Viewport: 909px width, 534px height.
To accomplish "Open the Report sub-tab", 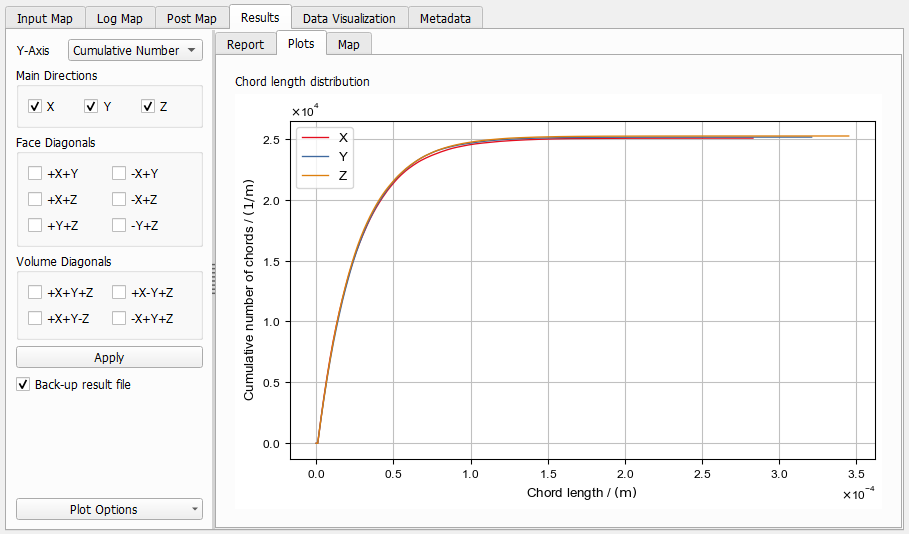I will (x=245, y=45).
